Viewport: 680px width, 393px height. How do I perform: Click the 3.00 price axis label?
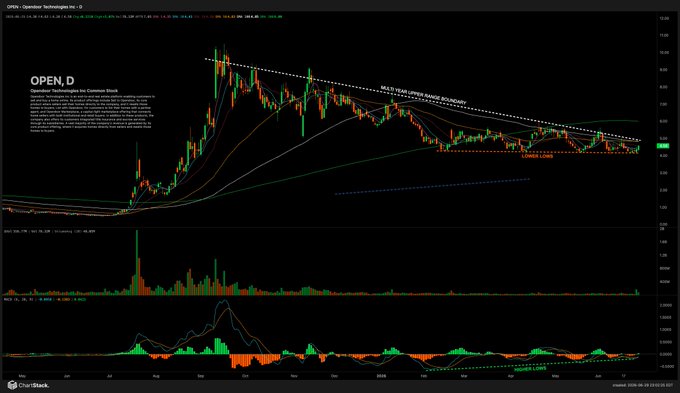point(664,173)
